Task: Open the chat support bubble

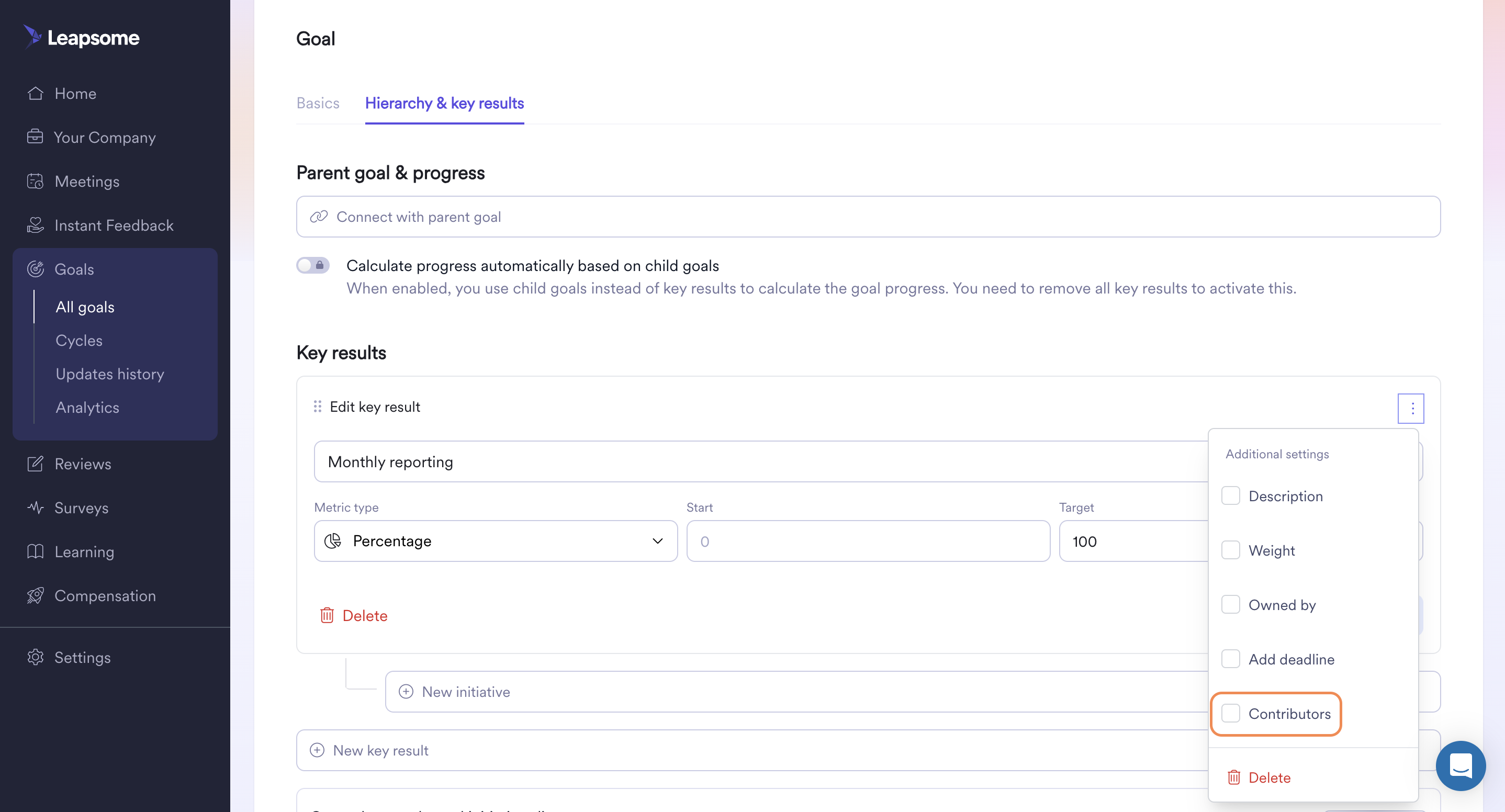Action: 1460,765
